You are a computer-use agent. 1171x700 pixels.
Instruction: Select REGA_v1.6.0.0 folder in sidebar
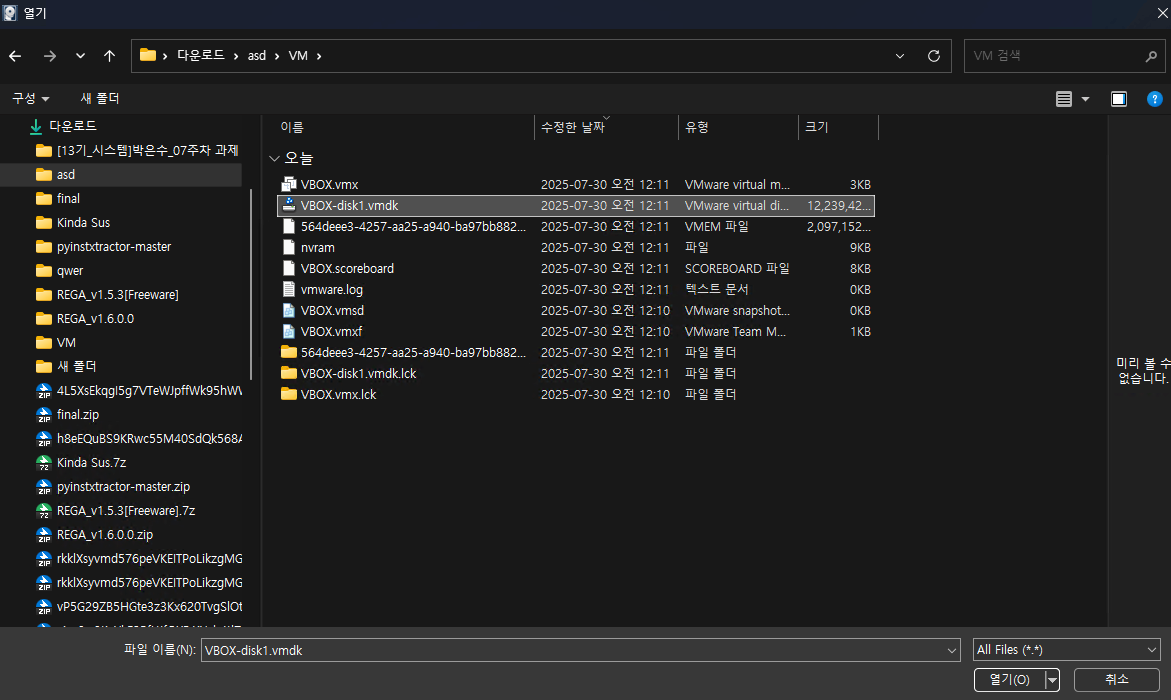pos(95,318)
